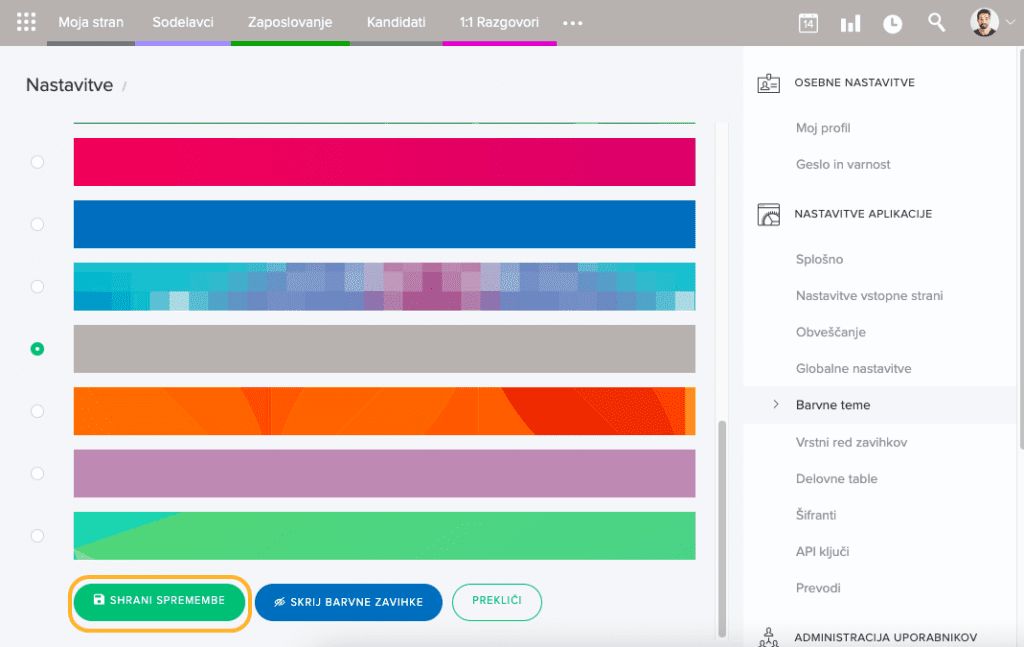Image resolution: width=1024 pixels, height=647 pixels.
Task: Choose the orange theme radio button
Action: click(37, 411)
